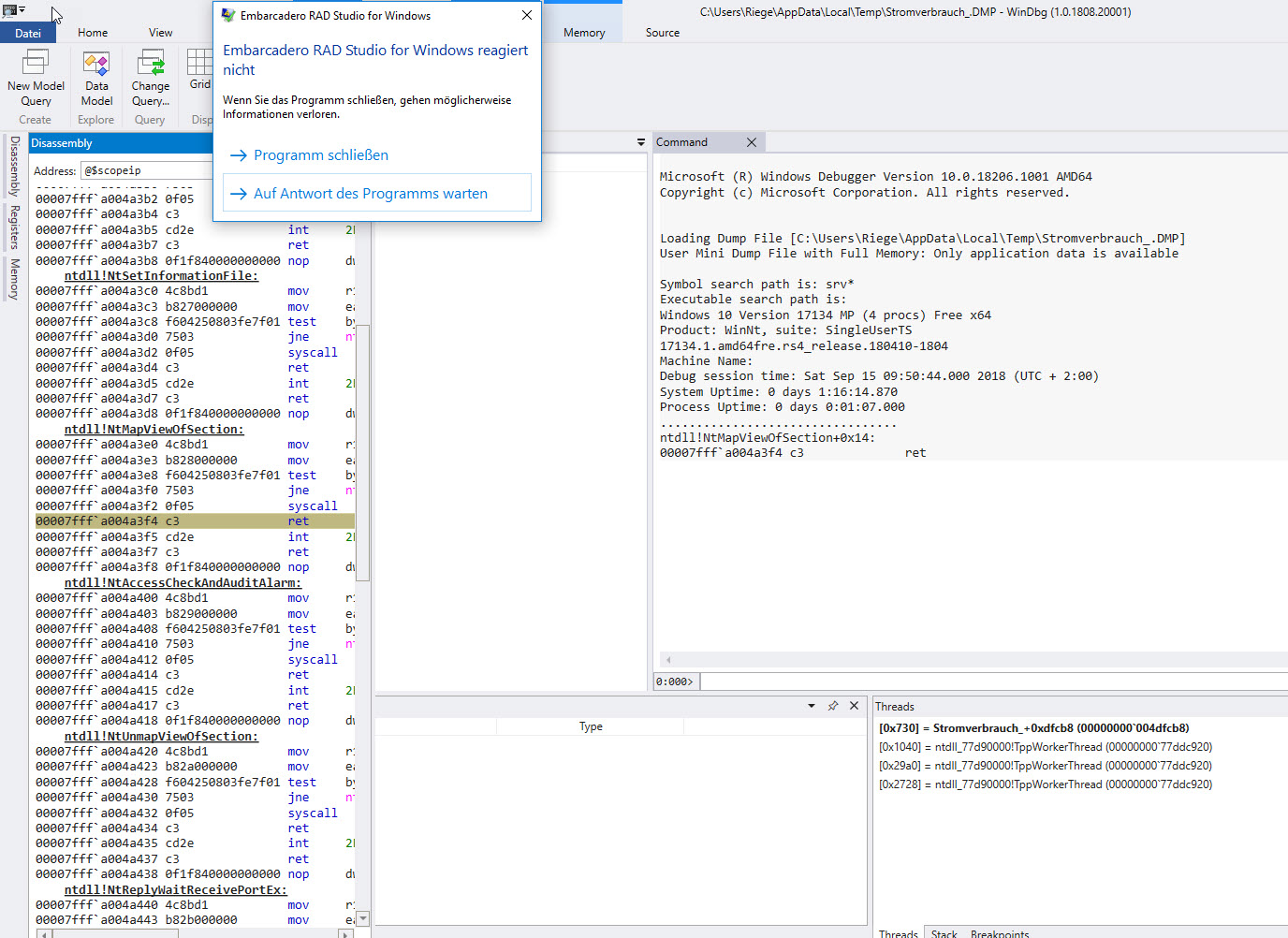Click the Disassembly panel title bar
Screen dimensions: 1288x938
[122, 143]
